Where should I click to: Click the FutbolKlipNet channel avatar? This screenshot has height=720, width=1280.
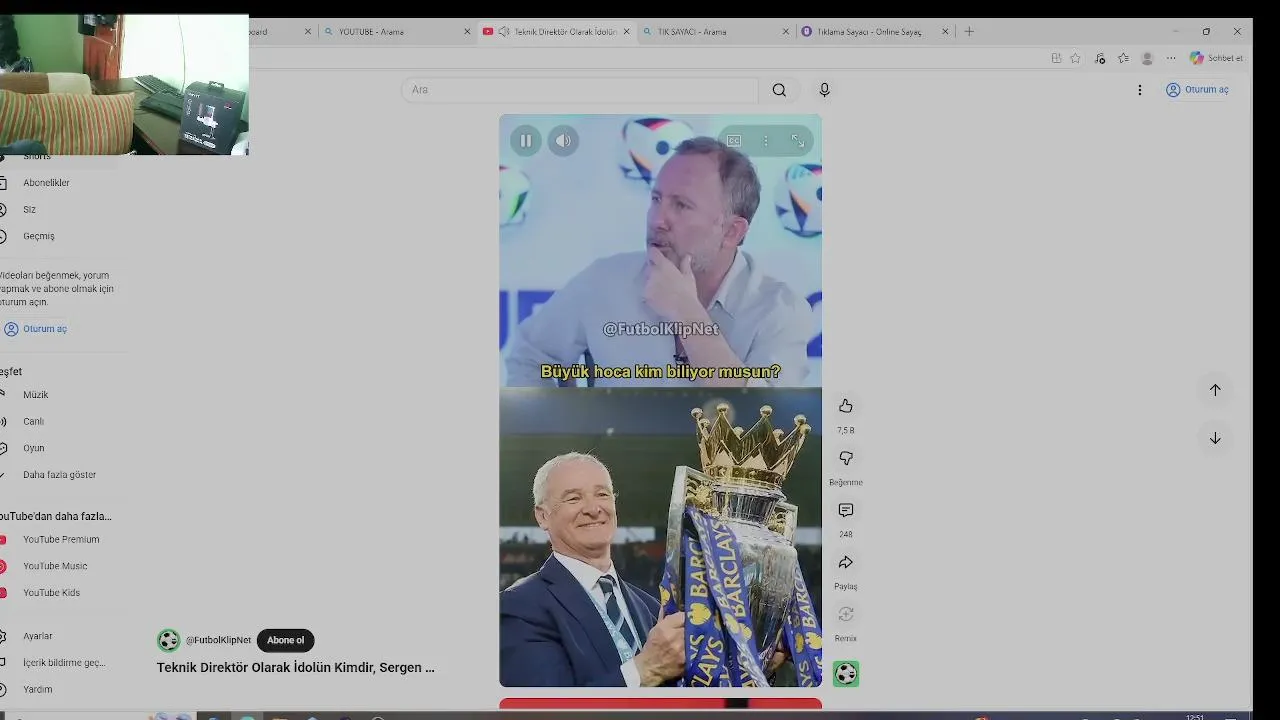point(168,641)
